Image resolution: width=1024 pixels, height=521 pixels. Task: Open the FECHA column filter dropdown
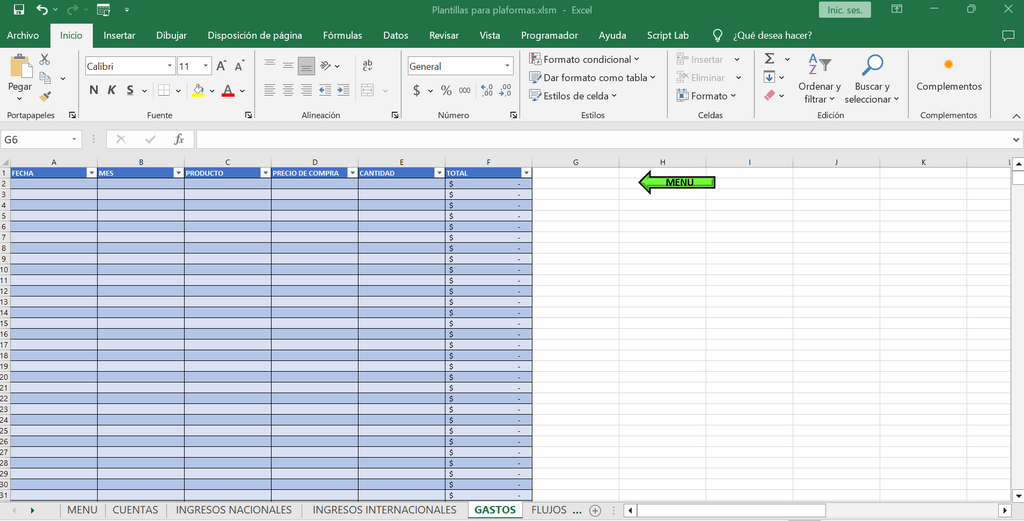point(91,173)
